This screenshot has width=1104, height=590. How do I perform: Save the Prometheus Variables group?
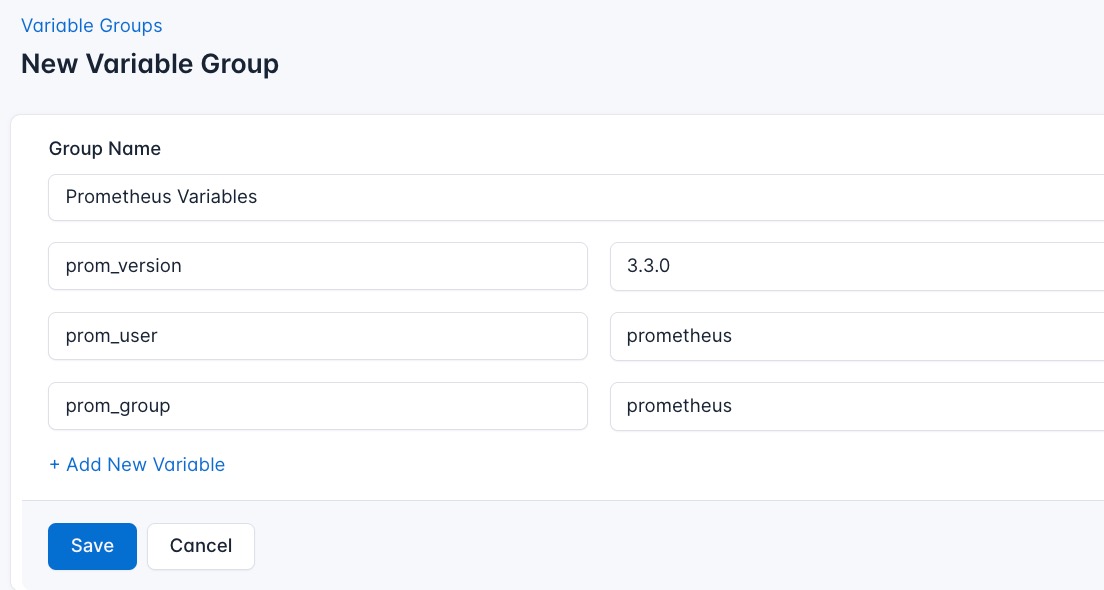[92, 546]
